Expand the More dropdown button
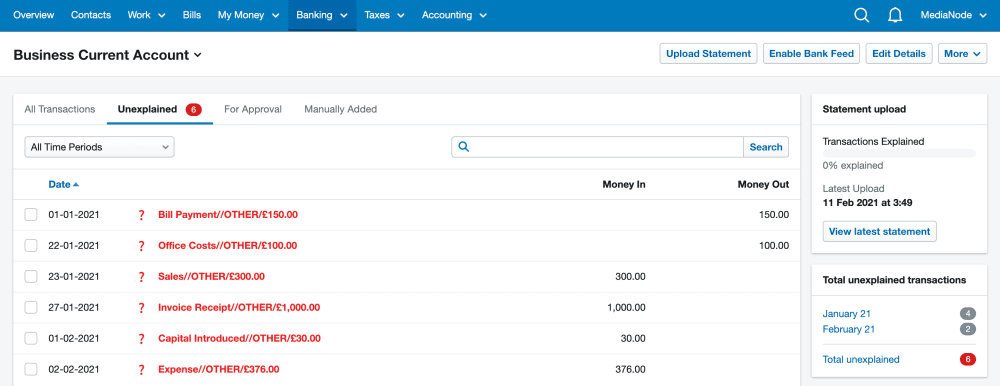This screenshot has height=386, width=1000. [962, 54]
